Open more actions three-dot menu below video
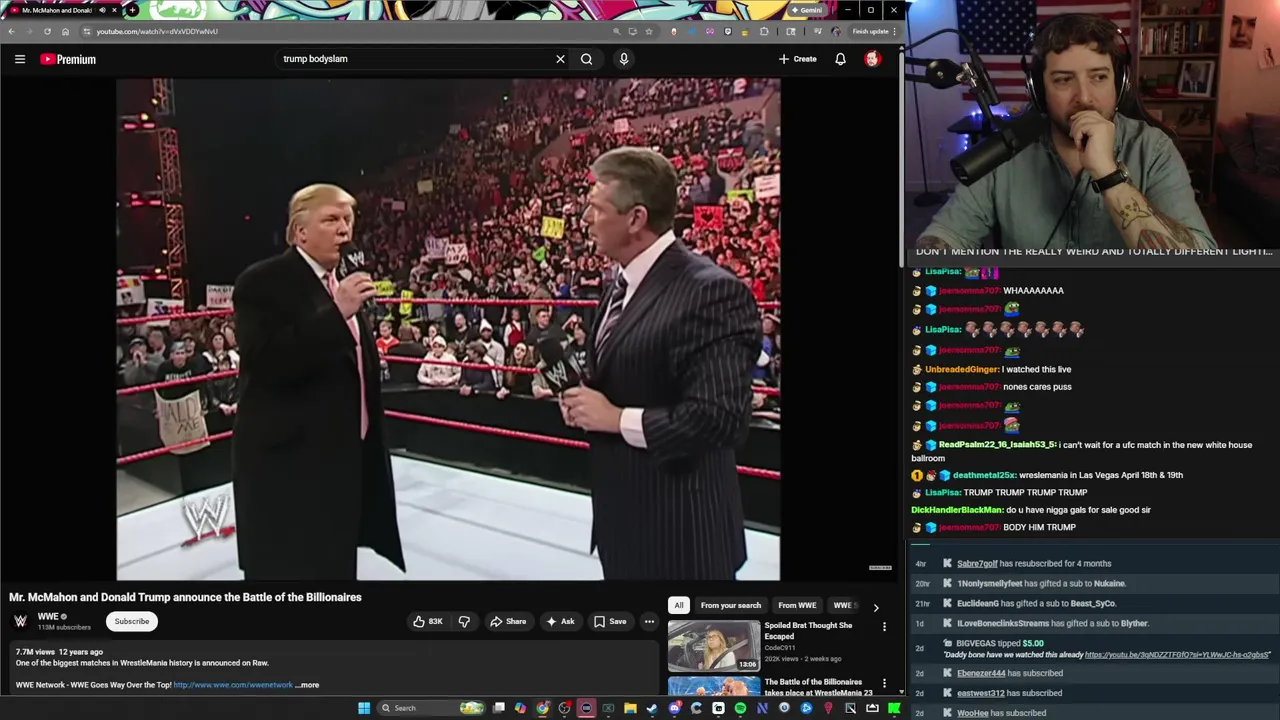Image resolution: width=1280 pixels, height=720 pixels. point(649,621)
